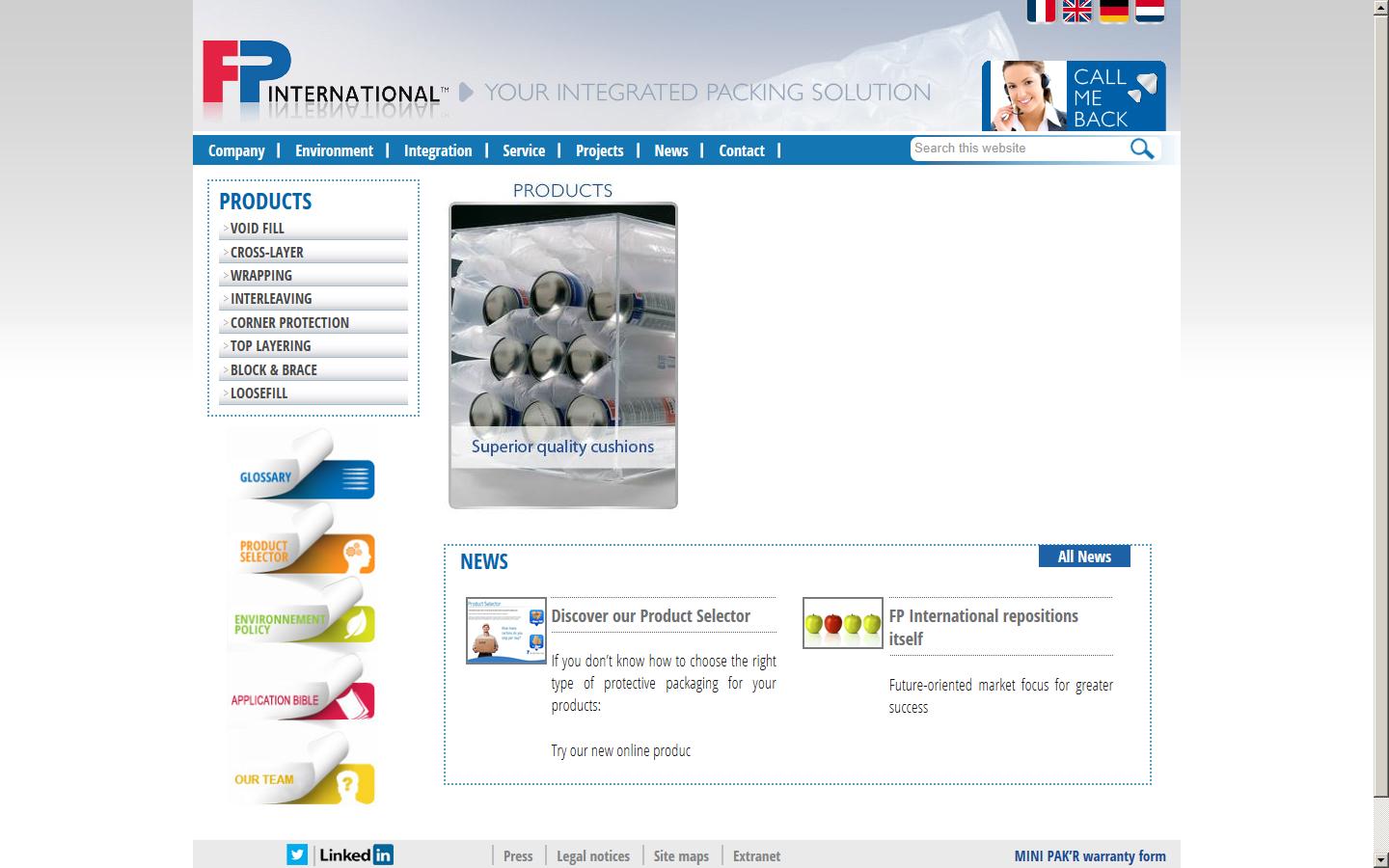
Task: Choose the German flag for language
Action: tap(1114, 12)
